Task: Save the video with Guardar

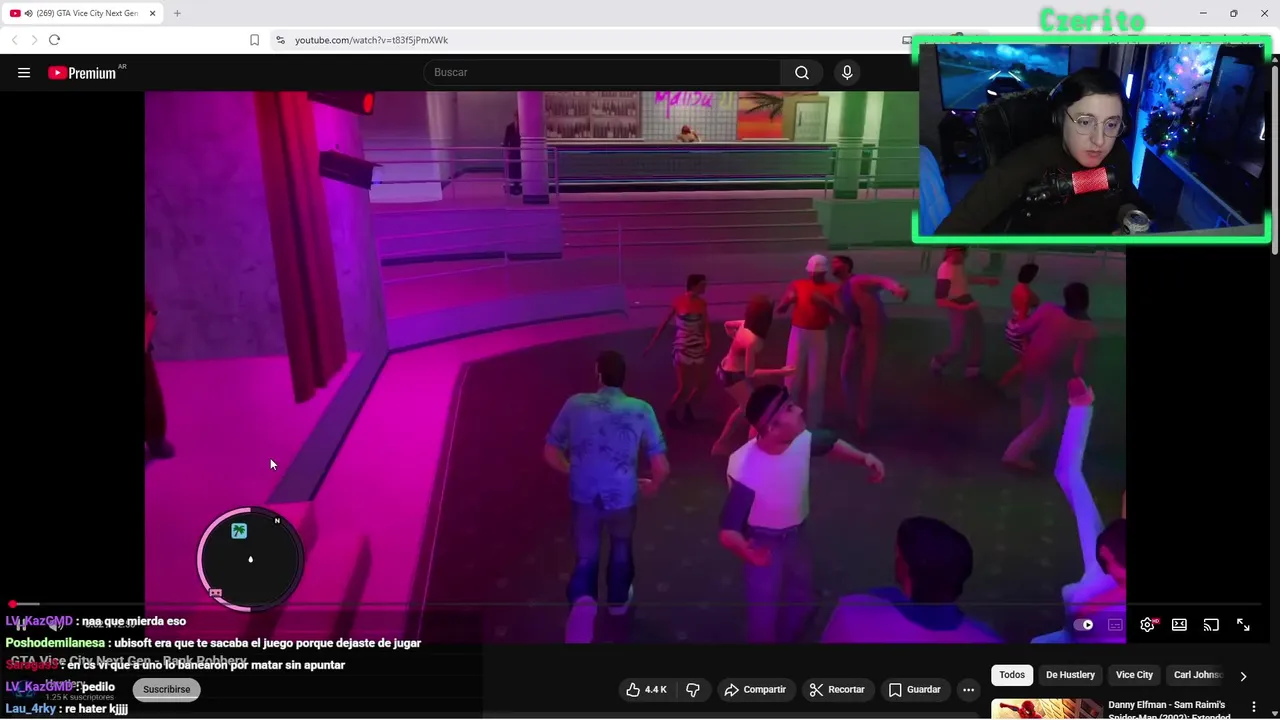Action: 914,690
